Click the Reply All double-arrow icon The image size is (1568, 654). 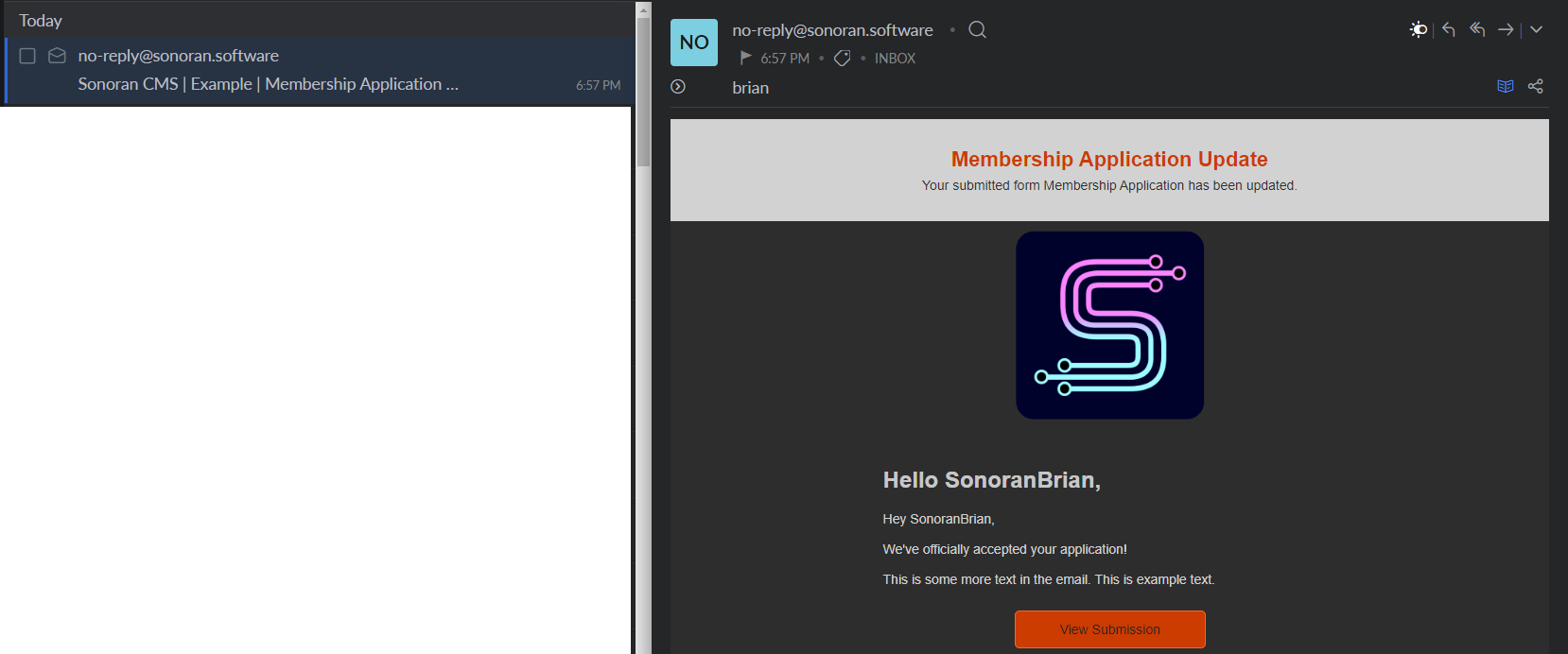point(1477,29)
